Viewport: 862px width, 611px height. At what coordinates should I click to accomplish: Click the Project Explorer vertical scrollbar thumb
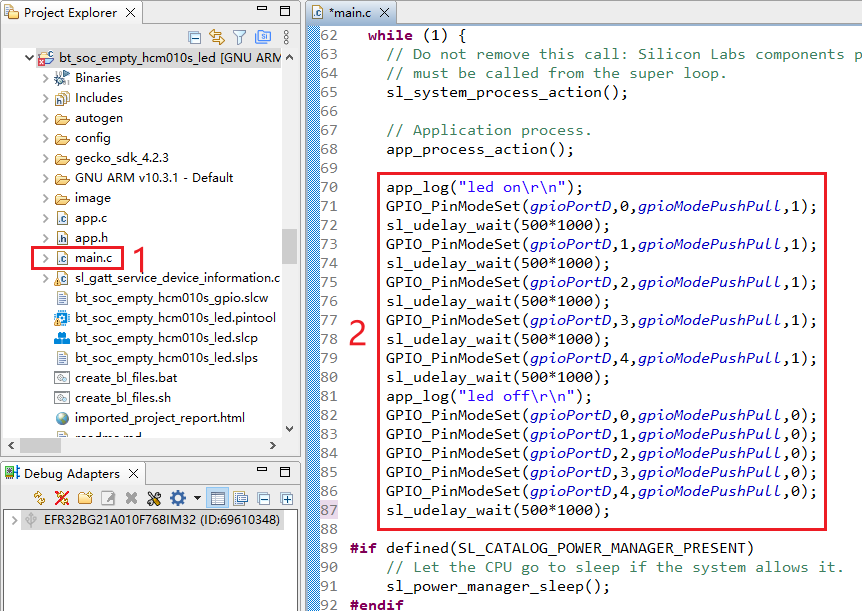(x=290, y=245)
